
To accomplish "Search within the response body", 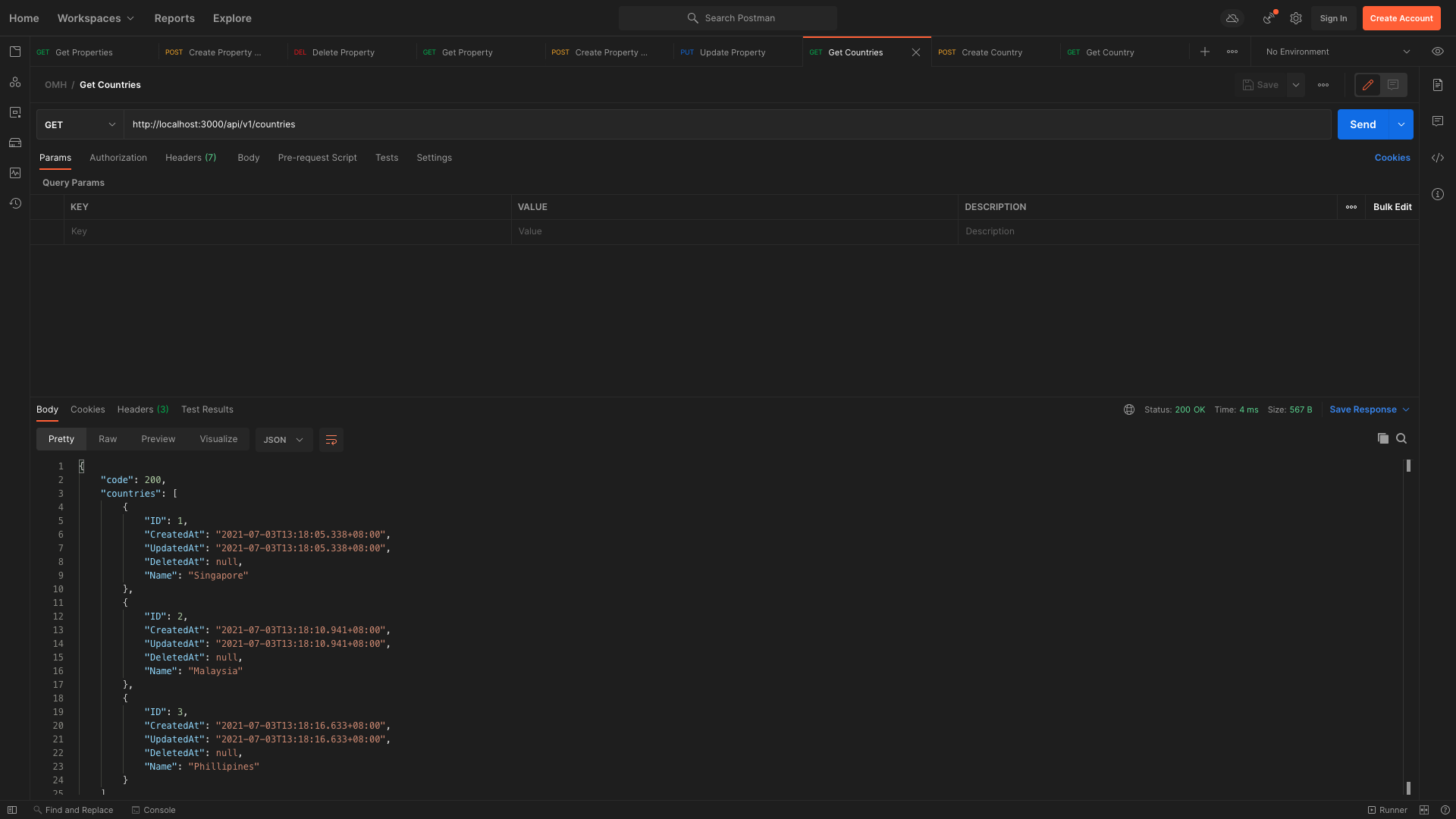I will 1402,438.
